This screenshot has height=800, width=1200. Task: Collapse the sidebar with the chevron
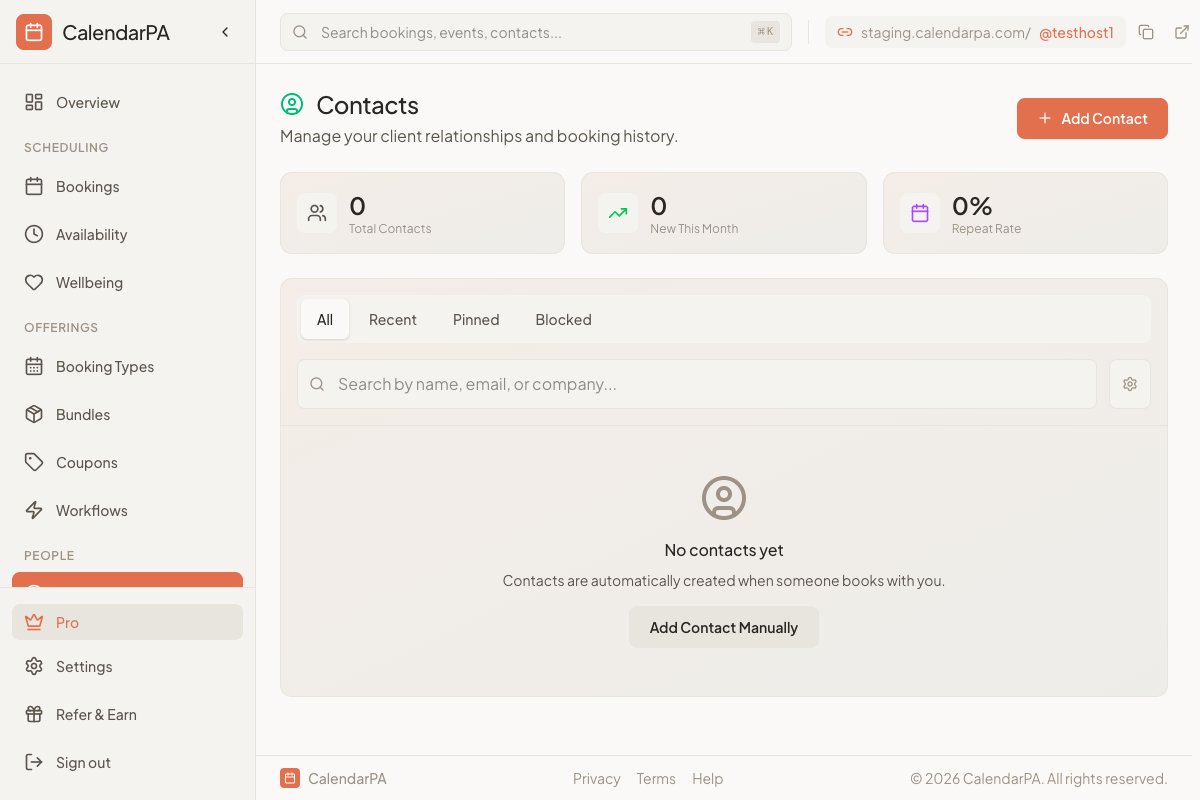point(225,31)
